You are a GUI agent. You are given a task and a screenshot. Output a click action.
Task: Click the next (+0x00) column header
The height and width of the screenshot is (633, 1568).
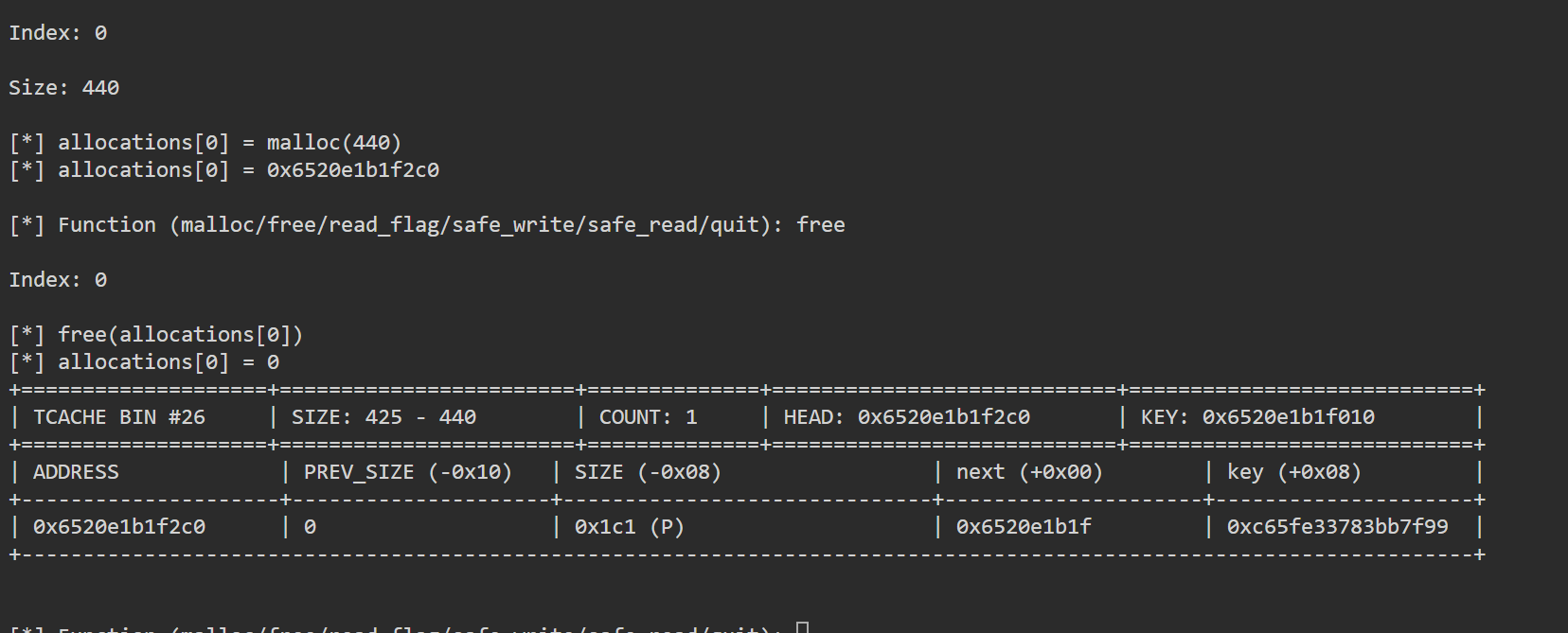point(1029,472)
